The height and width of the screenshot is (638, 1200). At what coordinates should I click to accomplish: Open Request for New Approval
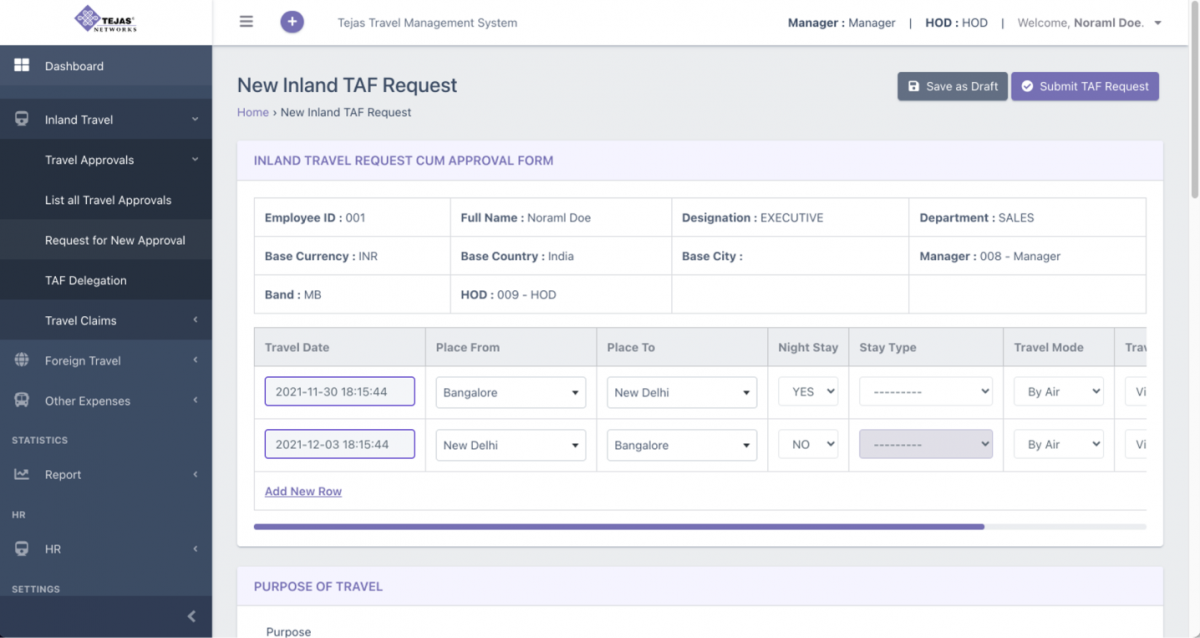(x=117, y=240)
